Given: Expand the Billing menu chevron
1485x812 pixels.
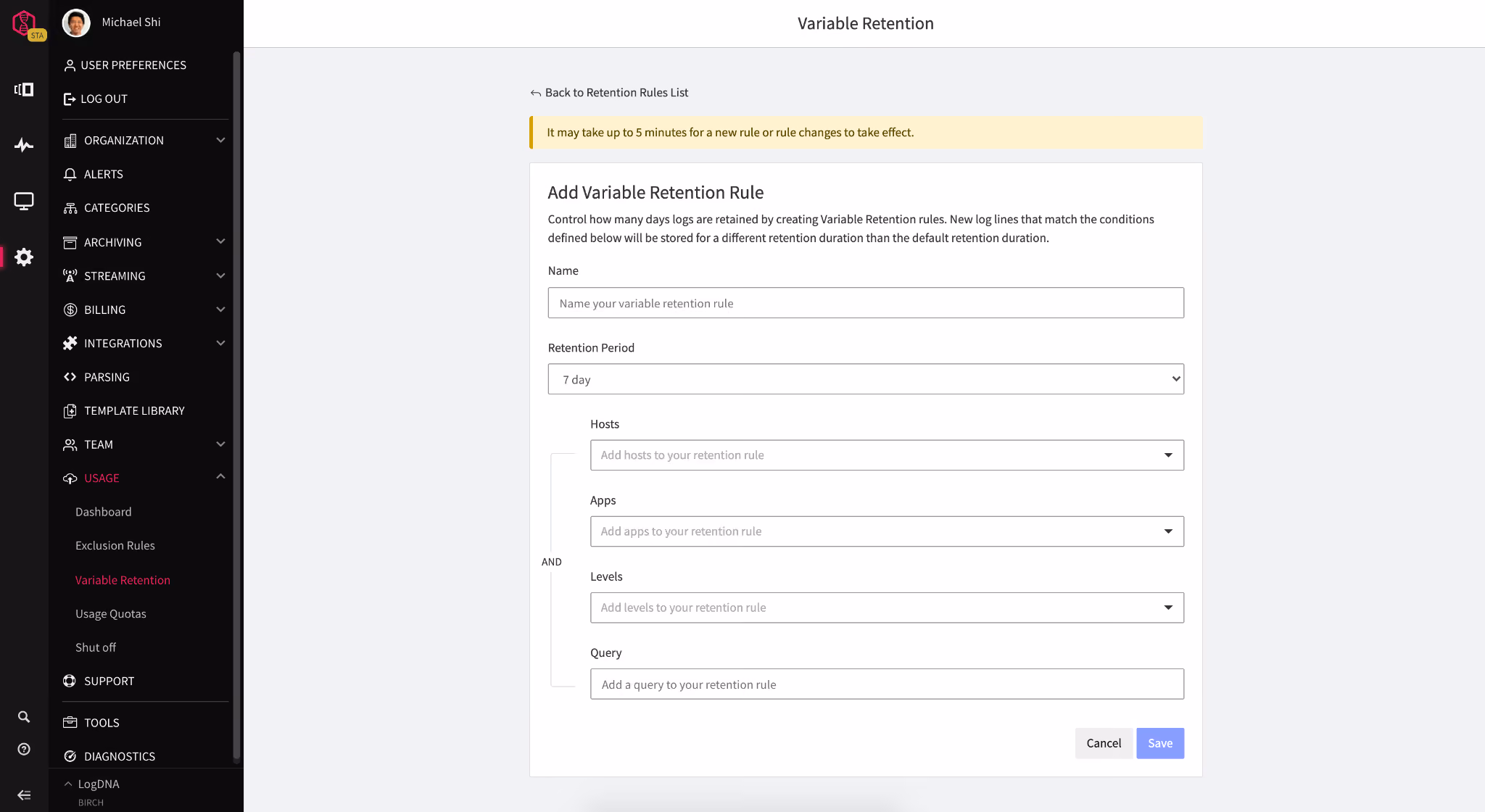Looking at the screenshot, I should coord(220,310).
